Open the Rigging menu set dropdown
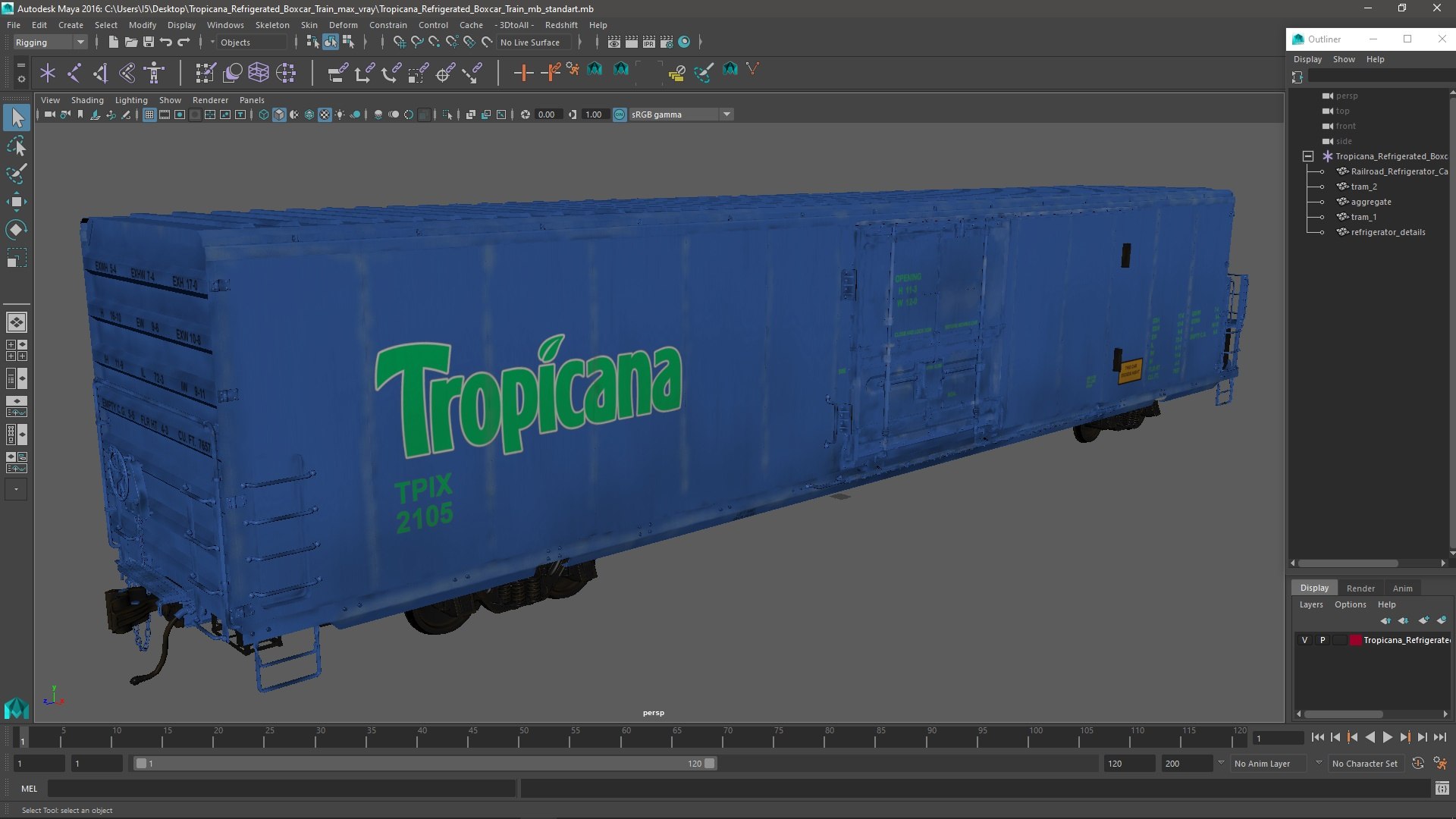This screenshot has width=1456, height=819. coord(50,42)
